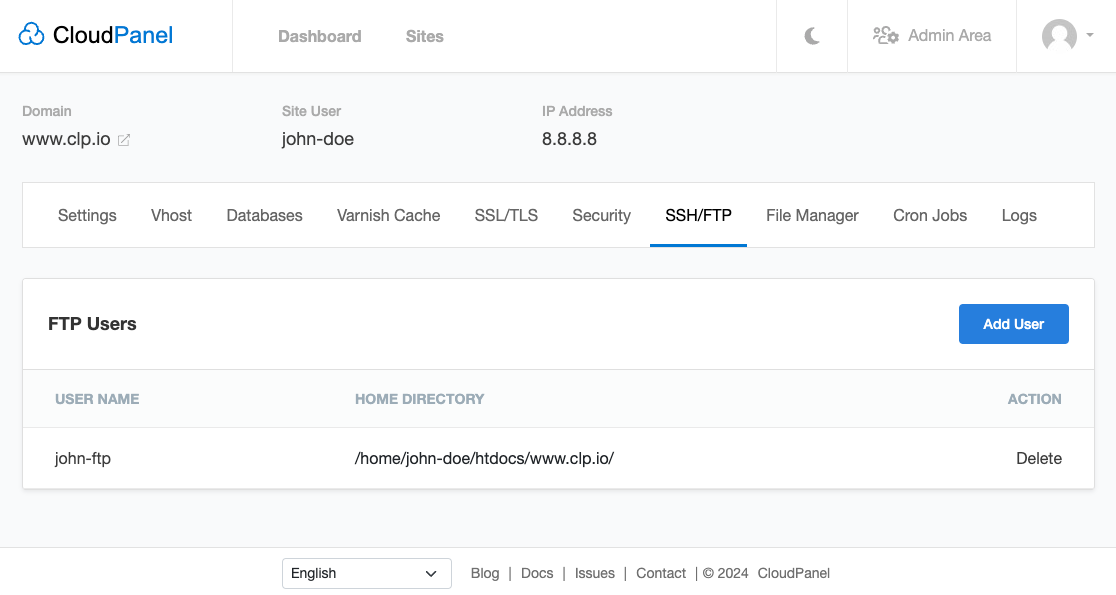Open the Docs footer link

[x=537, y=573]
